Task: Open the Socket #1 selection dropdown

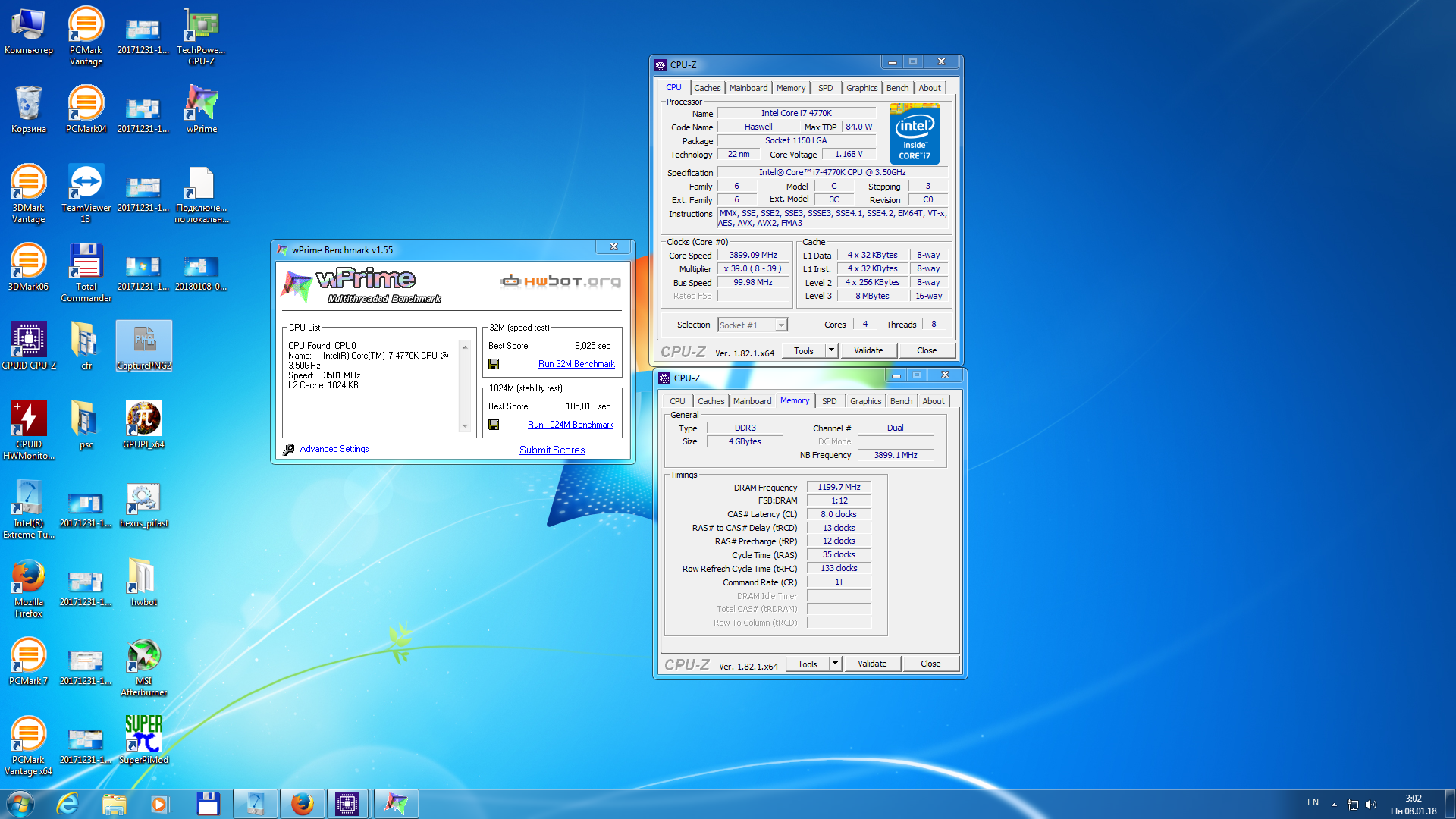Action: (x=753, y=325)
